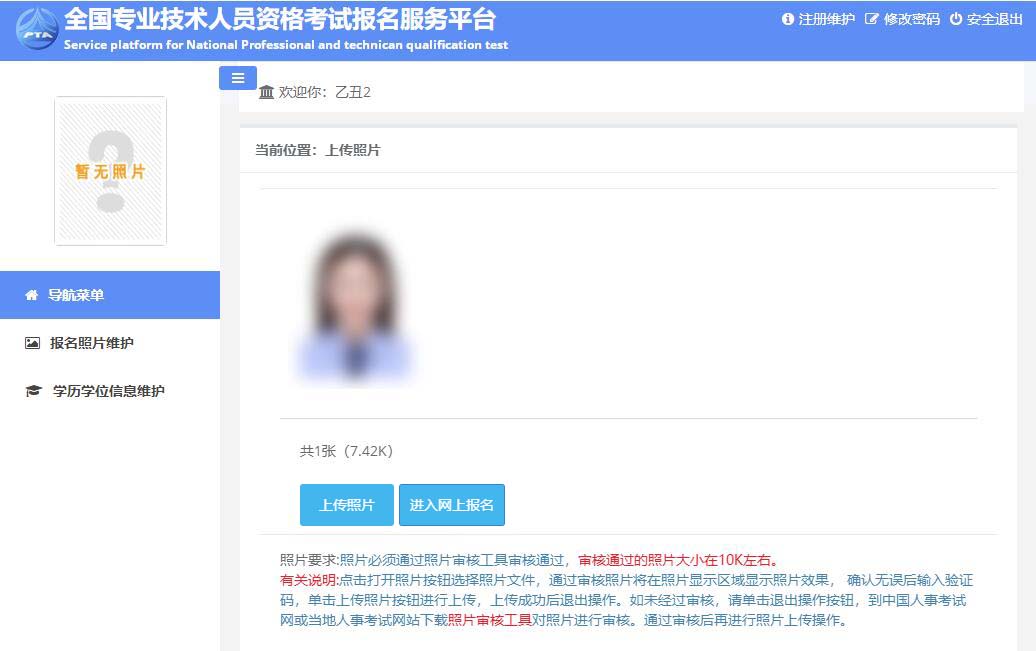Click the uploaded portrait photo preview

tap(355, 308)
